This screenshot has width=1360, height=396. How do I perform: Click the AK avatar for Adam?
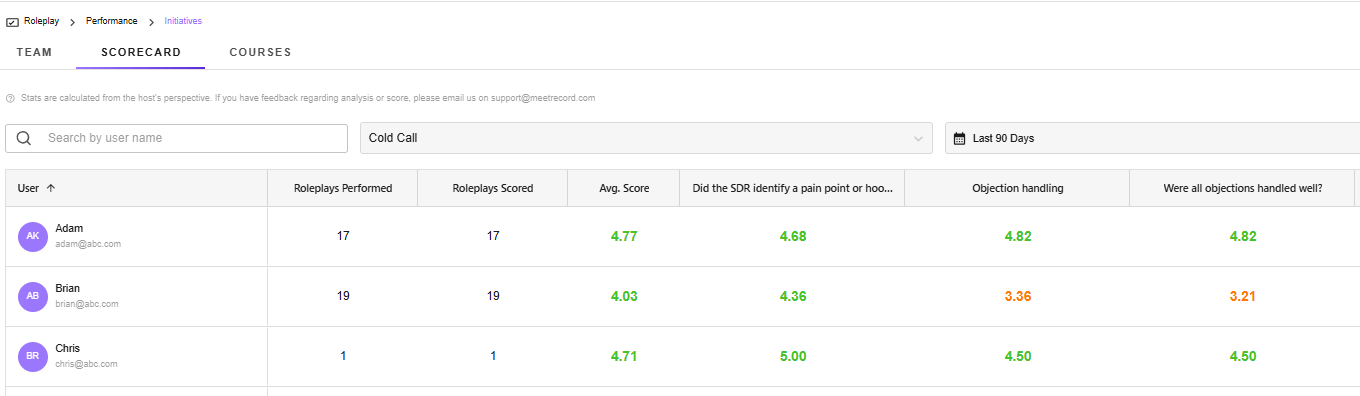point(33,236)
